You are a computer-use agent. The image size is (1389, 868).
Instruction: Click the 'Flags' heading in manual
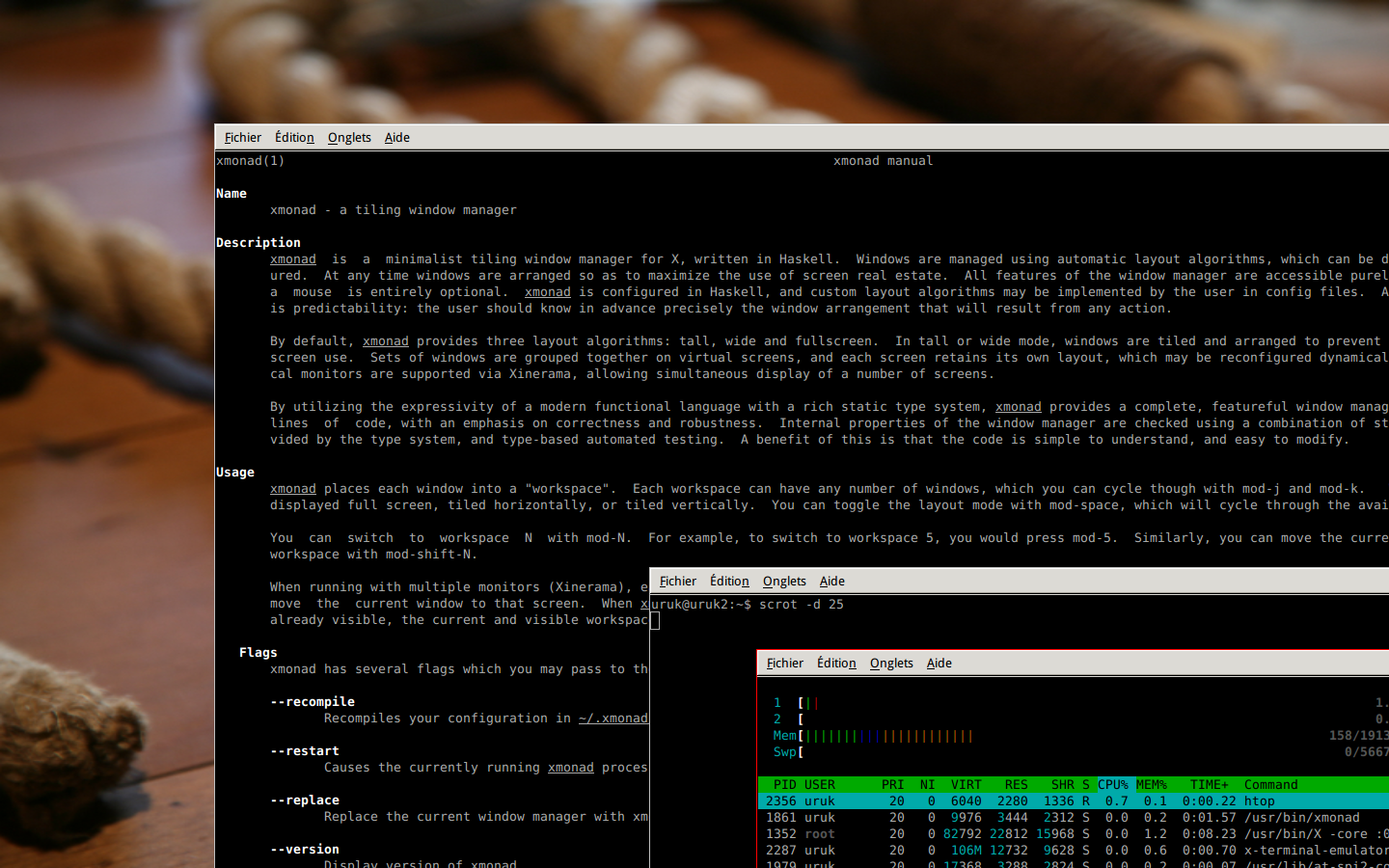coord(259,652)
